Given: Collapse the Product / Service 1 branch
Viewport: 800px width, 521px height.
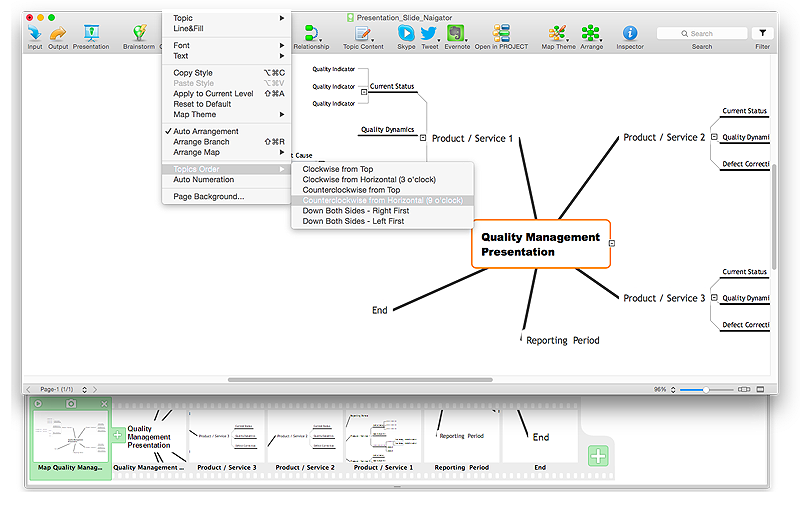Looking at the screenshot, I should pos(423,138).
